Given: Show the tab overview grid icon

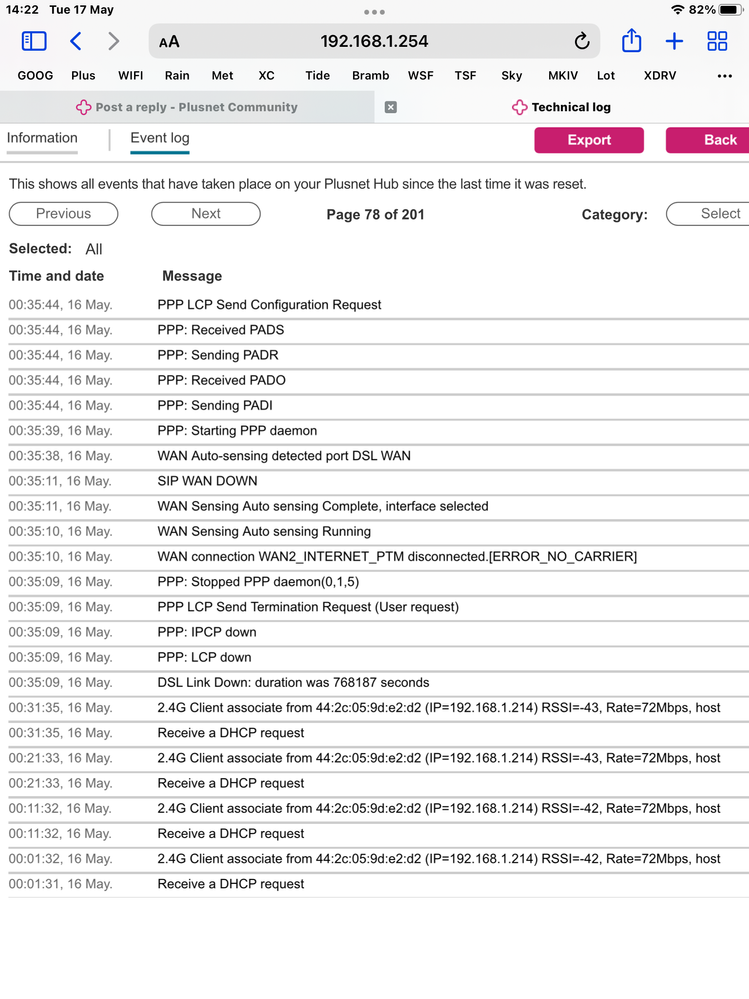Looking at the screenshot, I should (717, 41).
